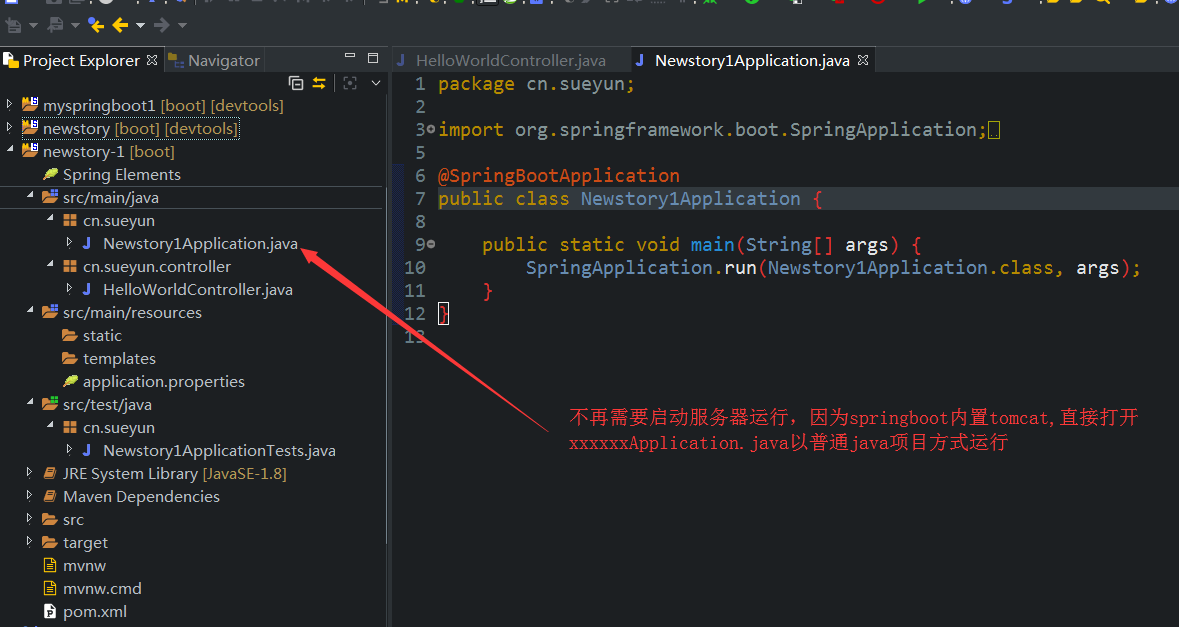Expand the folded imports box marker
The height and width of the screenshot is (627, 1179).
pyautogui.click(x=994, y=131)
